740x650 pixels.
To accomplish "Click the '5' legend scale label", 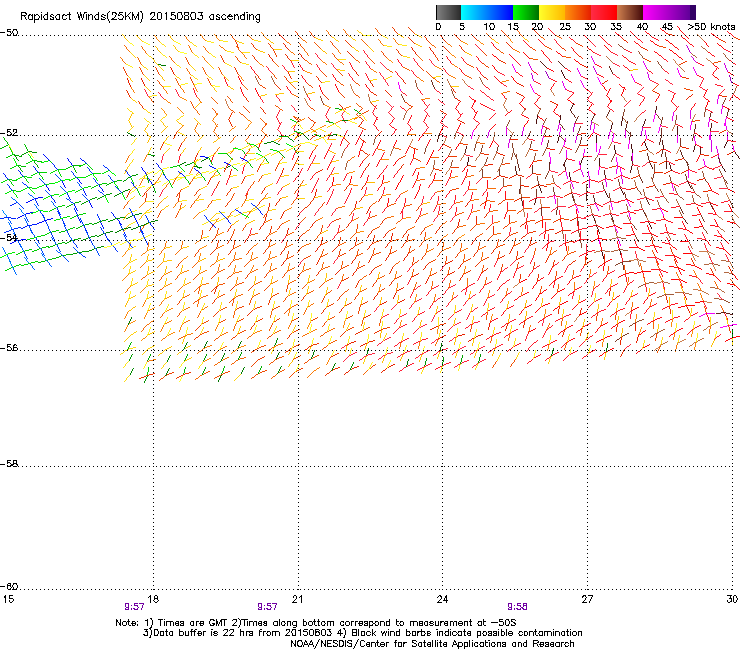I will click(462, 27).
